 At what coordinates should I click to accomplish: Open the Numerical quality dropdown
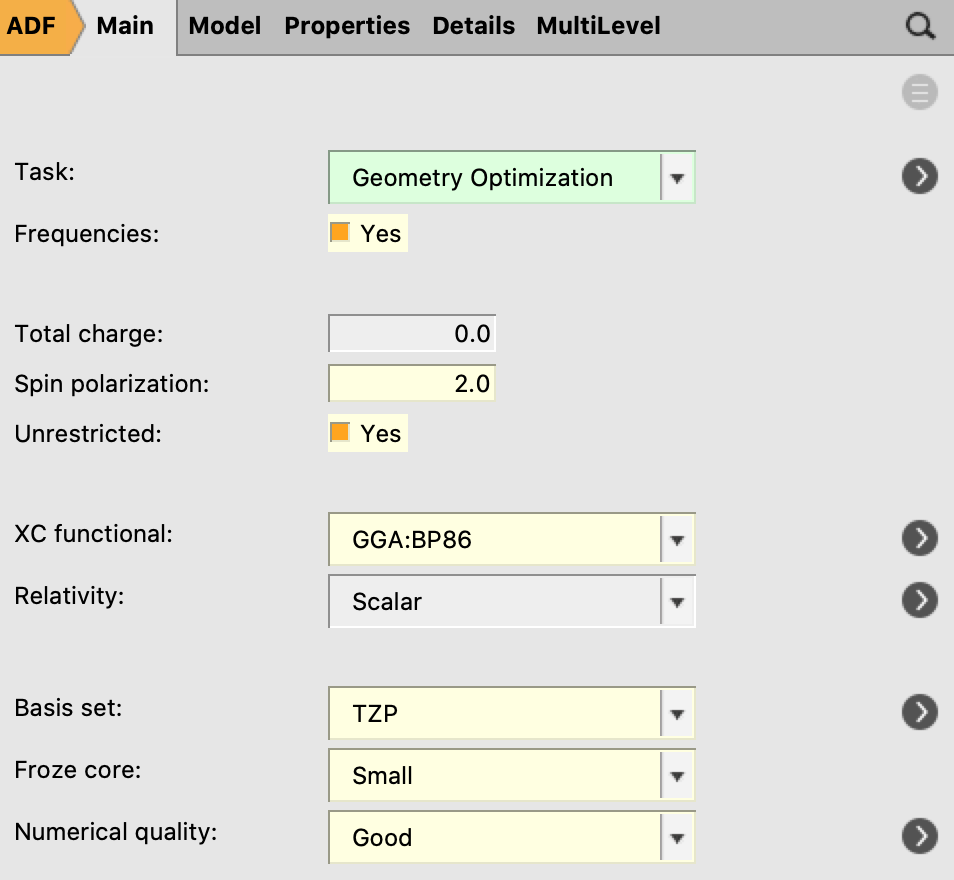(677, 838)
